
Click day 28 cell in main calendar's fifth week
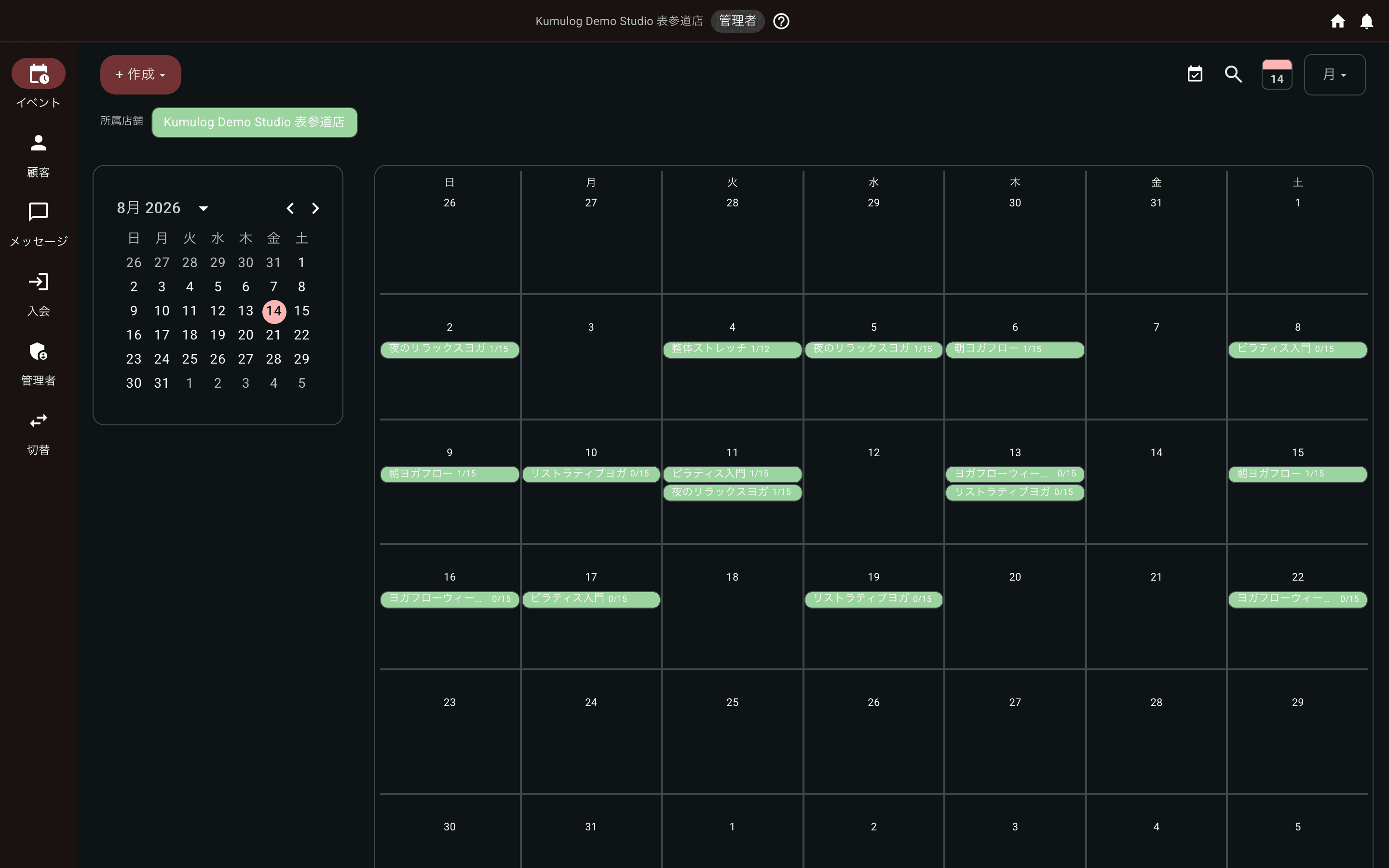[x=1156, y=732]
